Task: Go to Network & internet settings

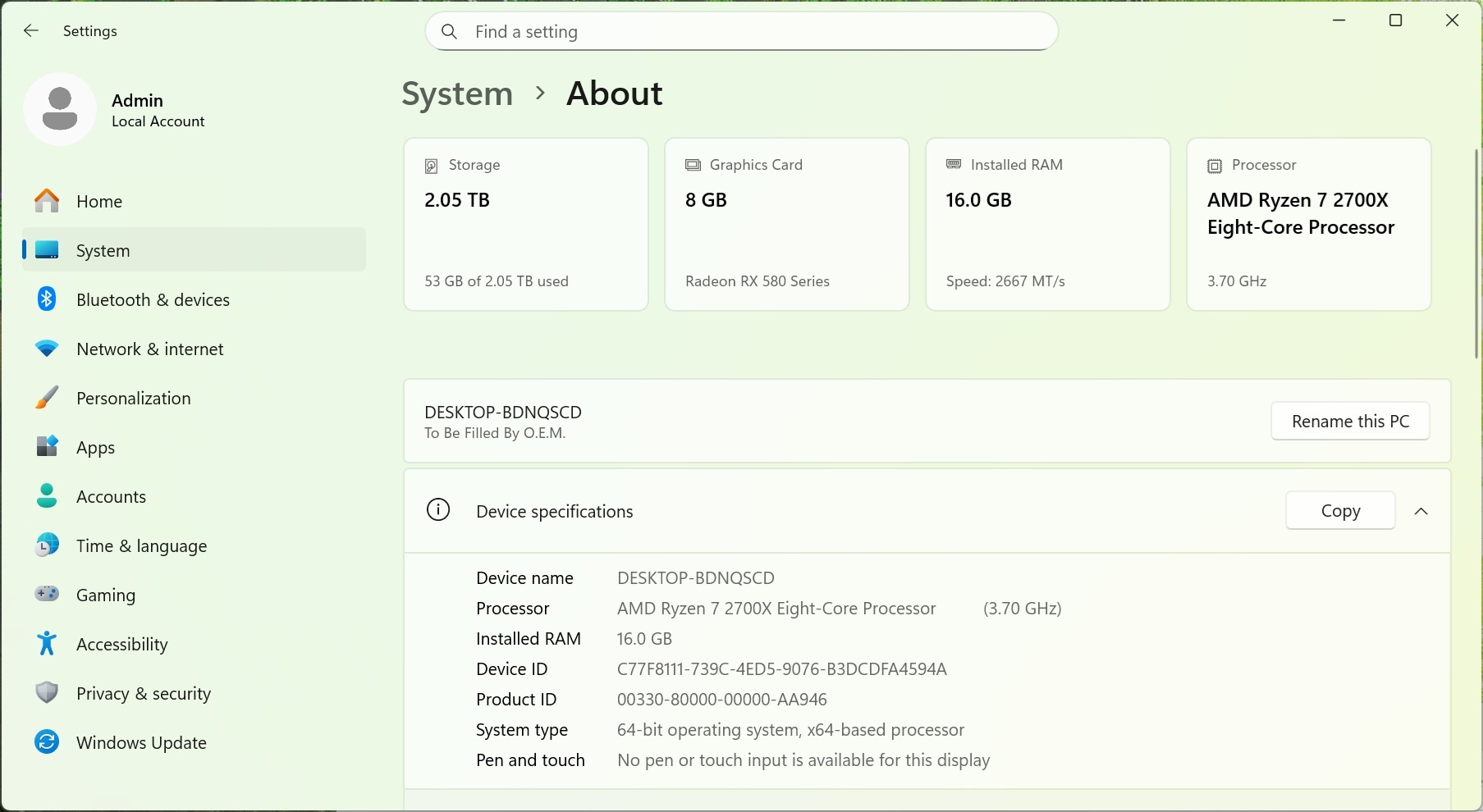Action: [194, 349]
